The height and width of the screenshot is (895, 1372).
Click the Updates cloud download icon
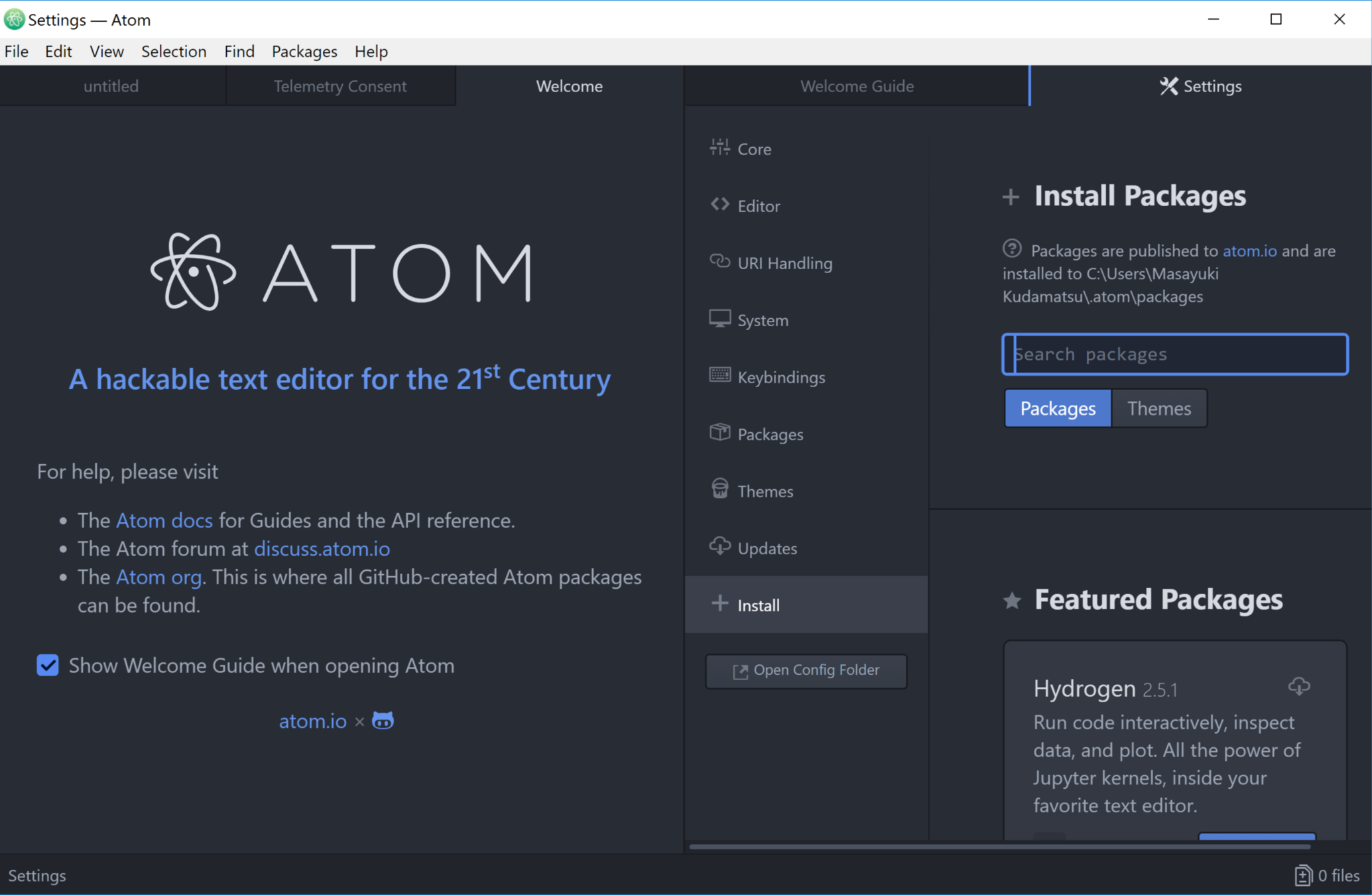click(x=719, y=546)
